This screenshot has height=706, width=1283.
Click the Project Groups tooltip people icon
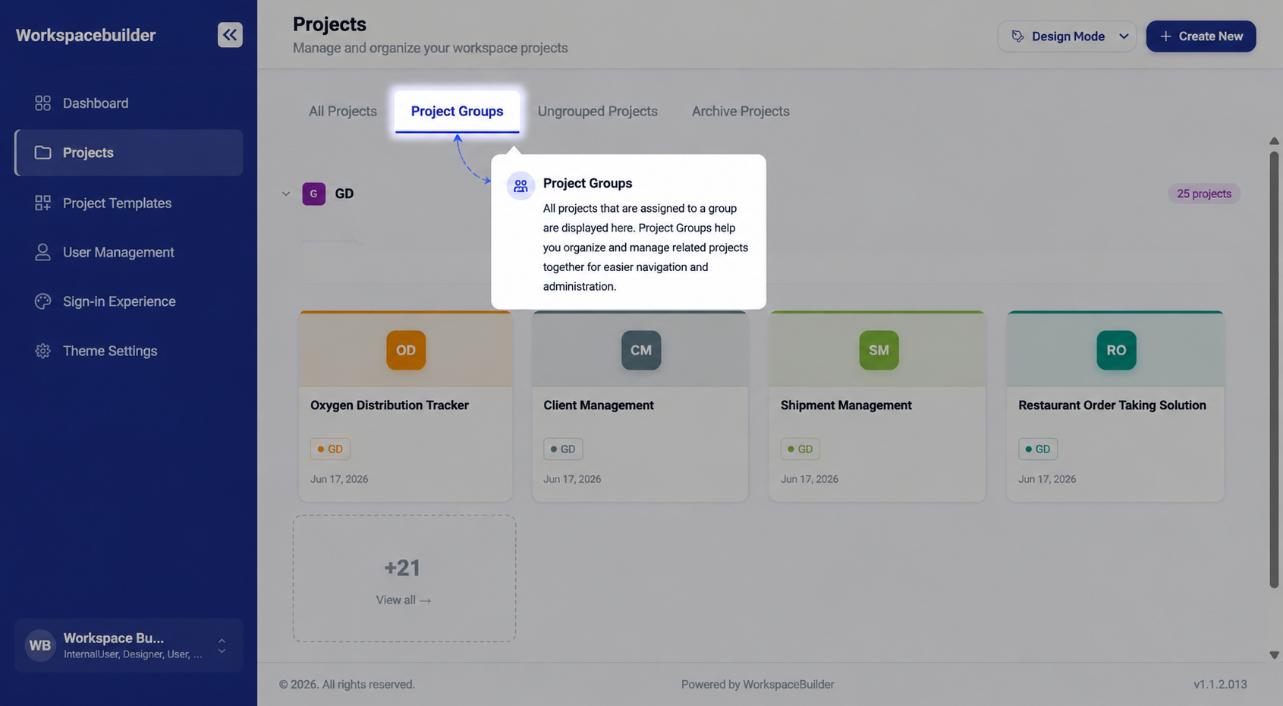coord(521,186)
